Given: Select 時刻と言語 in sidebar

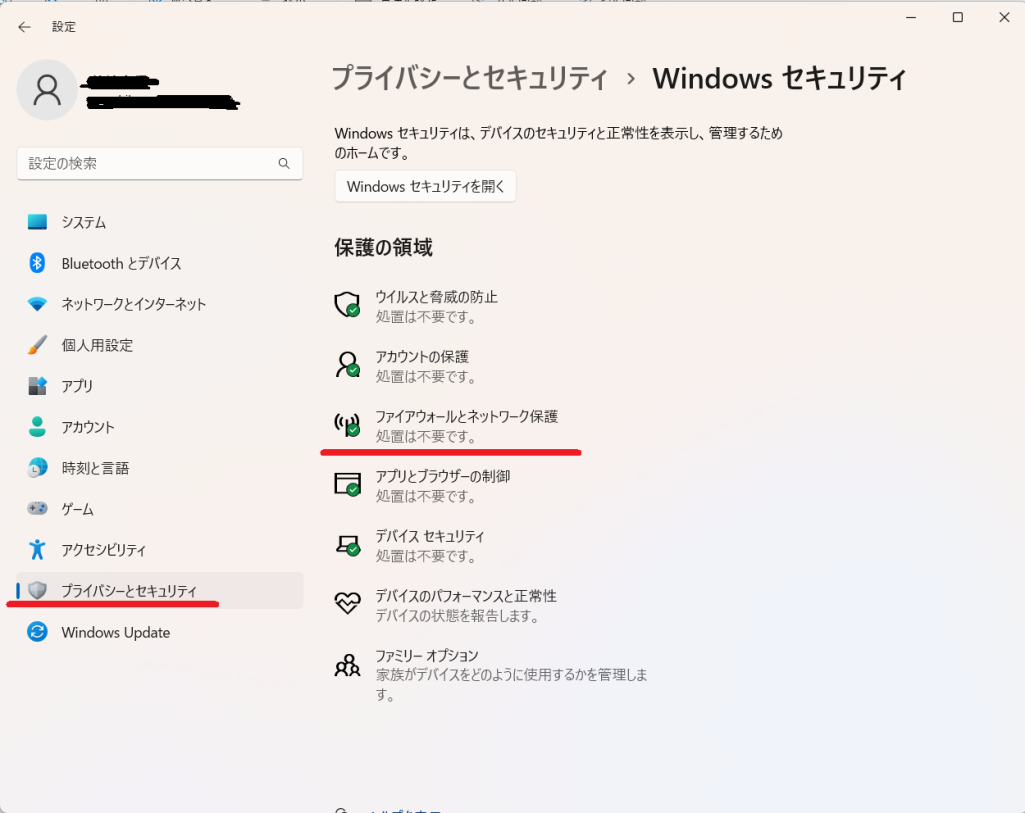Looking at the screenshot, I should (160, 468).
